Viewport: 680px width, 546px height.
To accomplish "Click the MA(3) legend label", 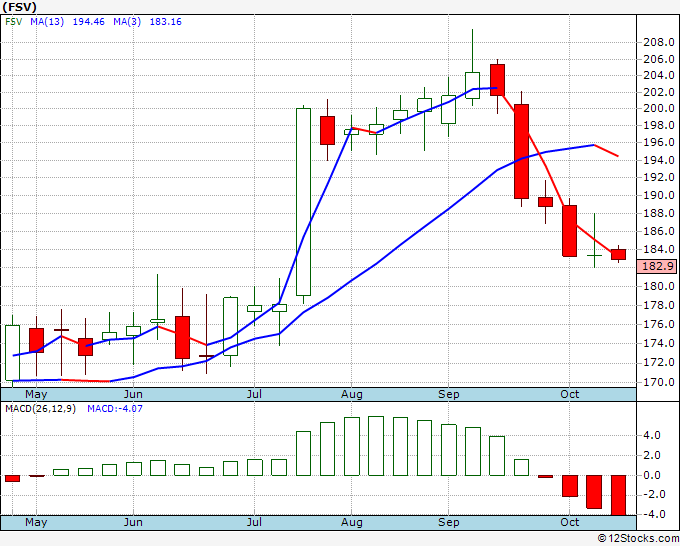I will tap(127, 22).
